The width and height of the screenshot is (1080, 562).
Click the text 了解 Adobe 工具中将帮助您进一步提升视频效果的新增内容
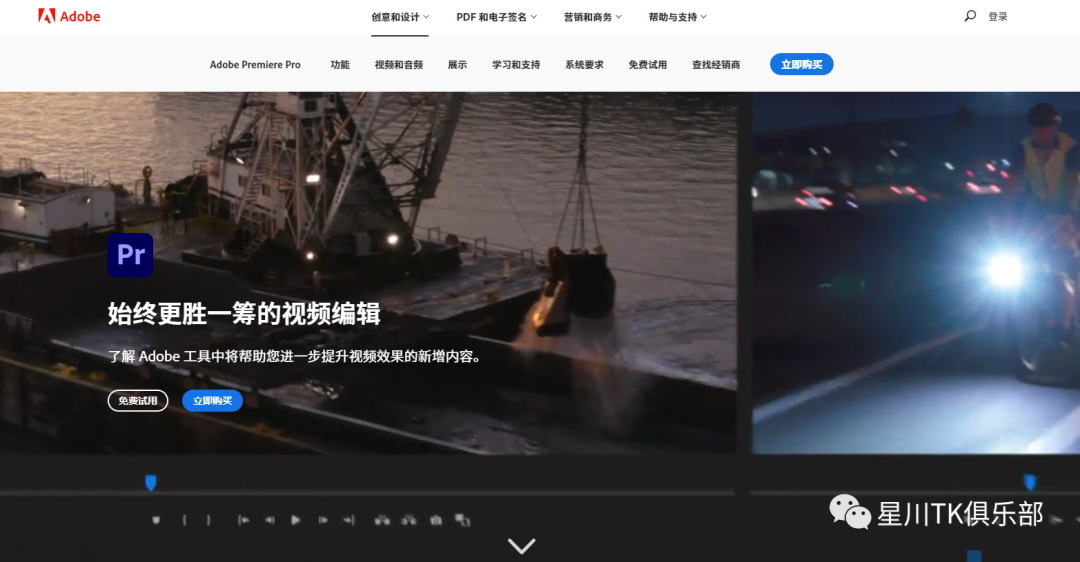tap(294, 356)
